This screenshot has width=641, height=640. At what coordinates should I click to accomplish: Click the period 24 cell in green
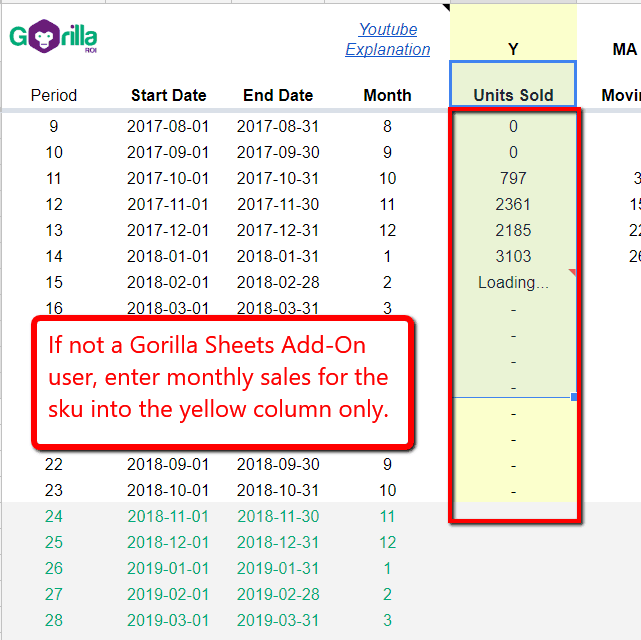tap(54, 517)
